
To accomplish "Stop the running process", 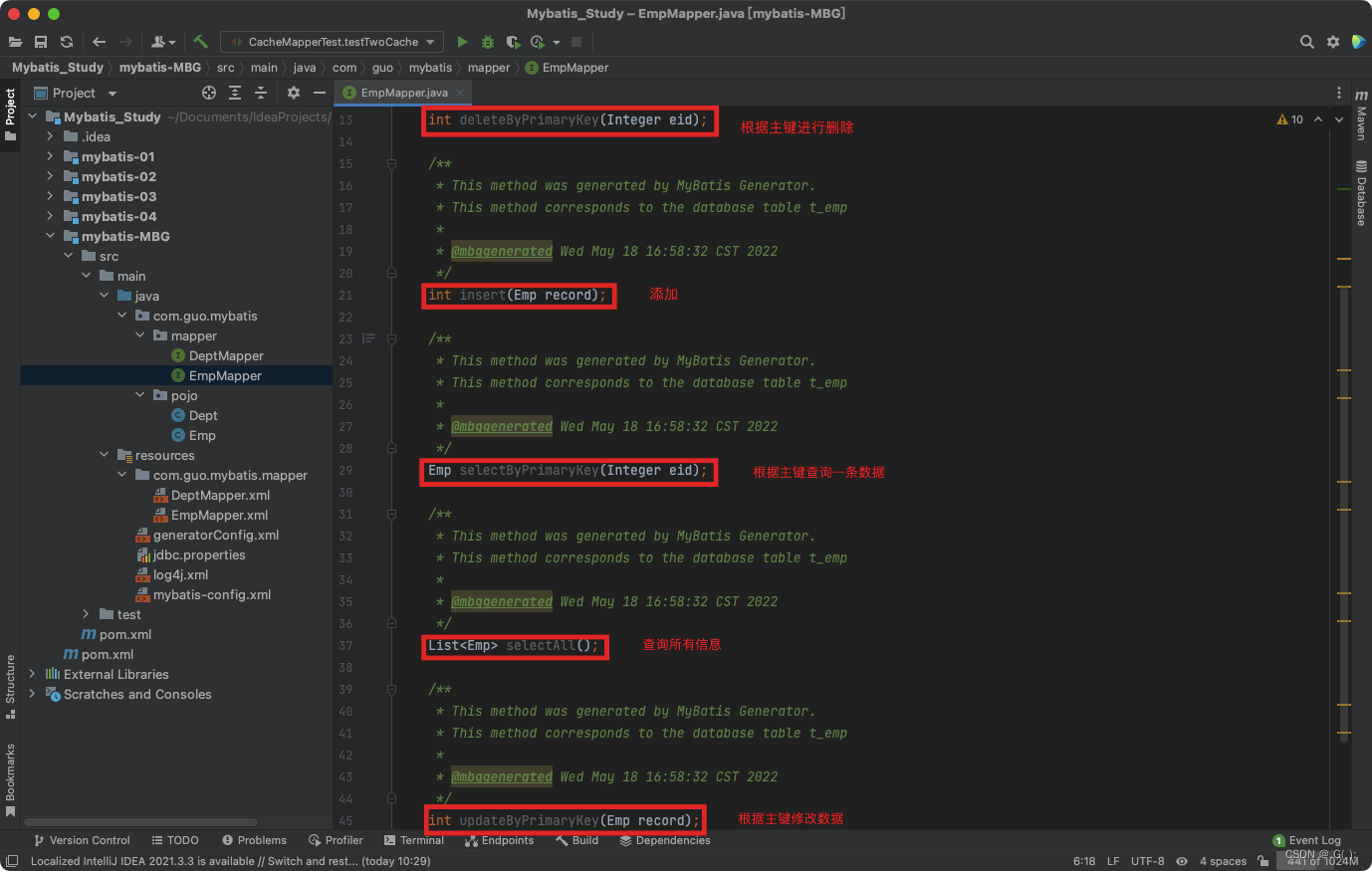I will (576, 42).
